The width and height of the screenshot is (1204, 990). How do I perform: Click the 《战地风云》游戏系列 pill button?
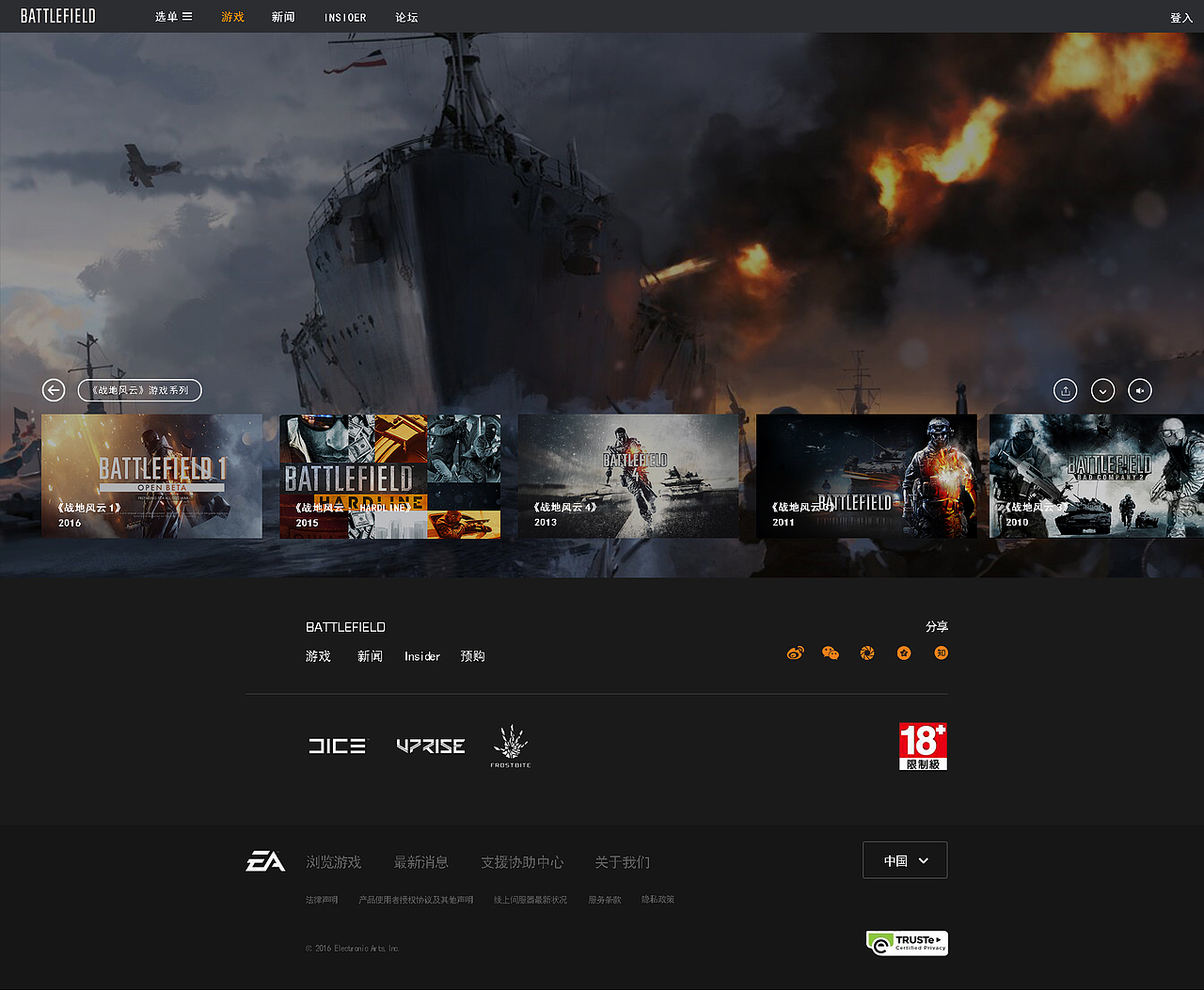click(x=140, y=390)
